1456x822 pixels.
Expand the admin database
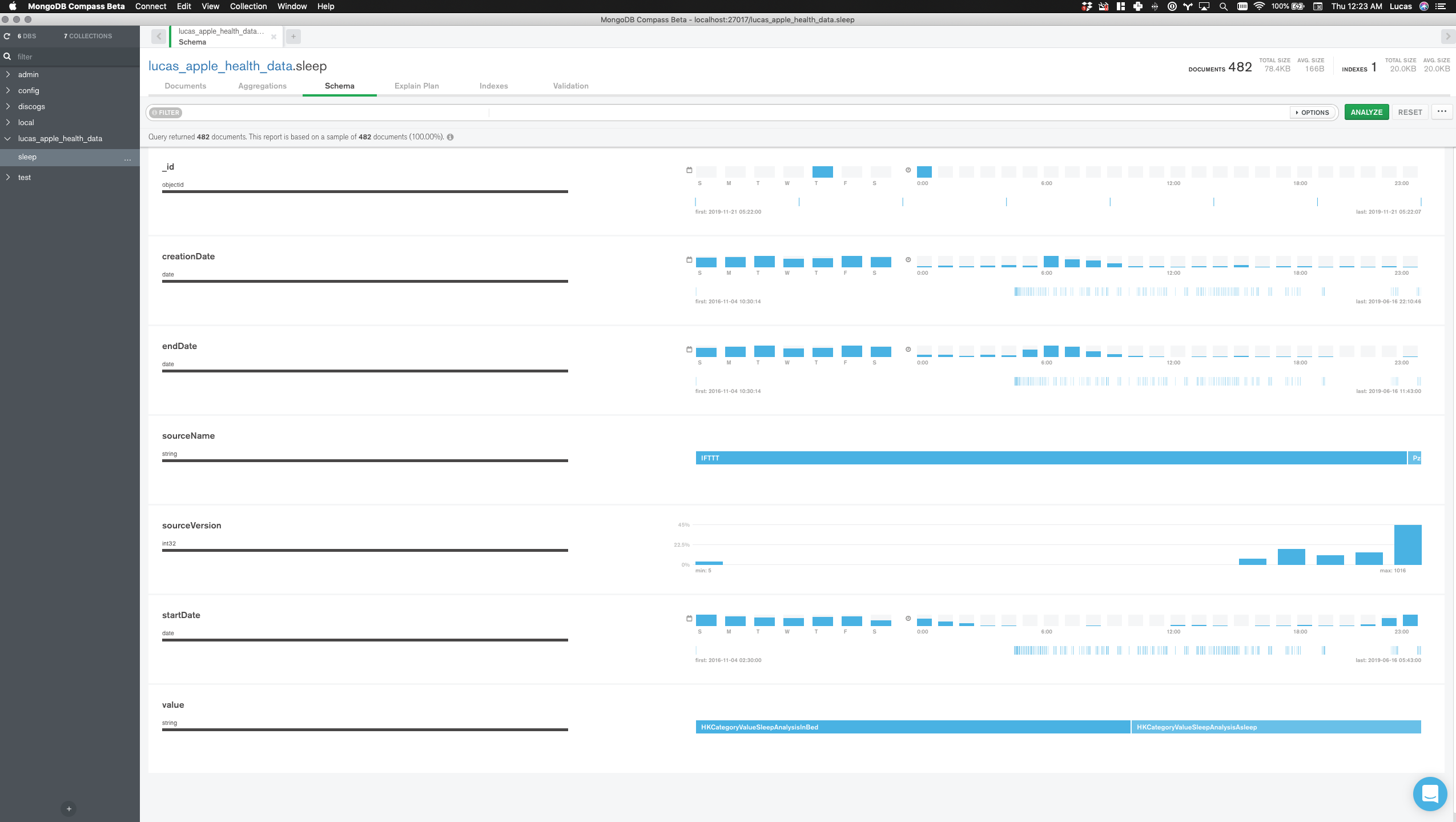[x=8, y=74]
